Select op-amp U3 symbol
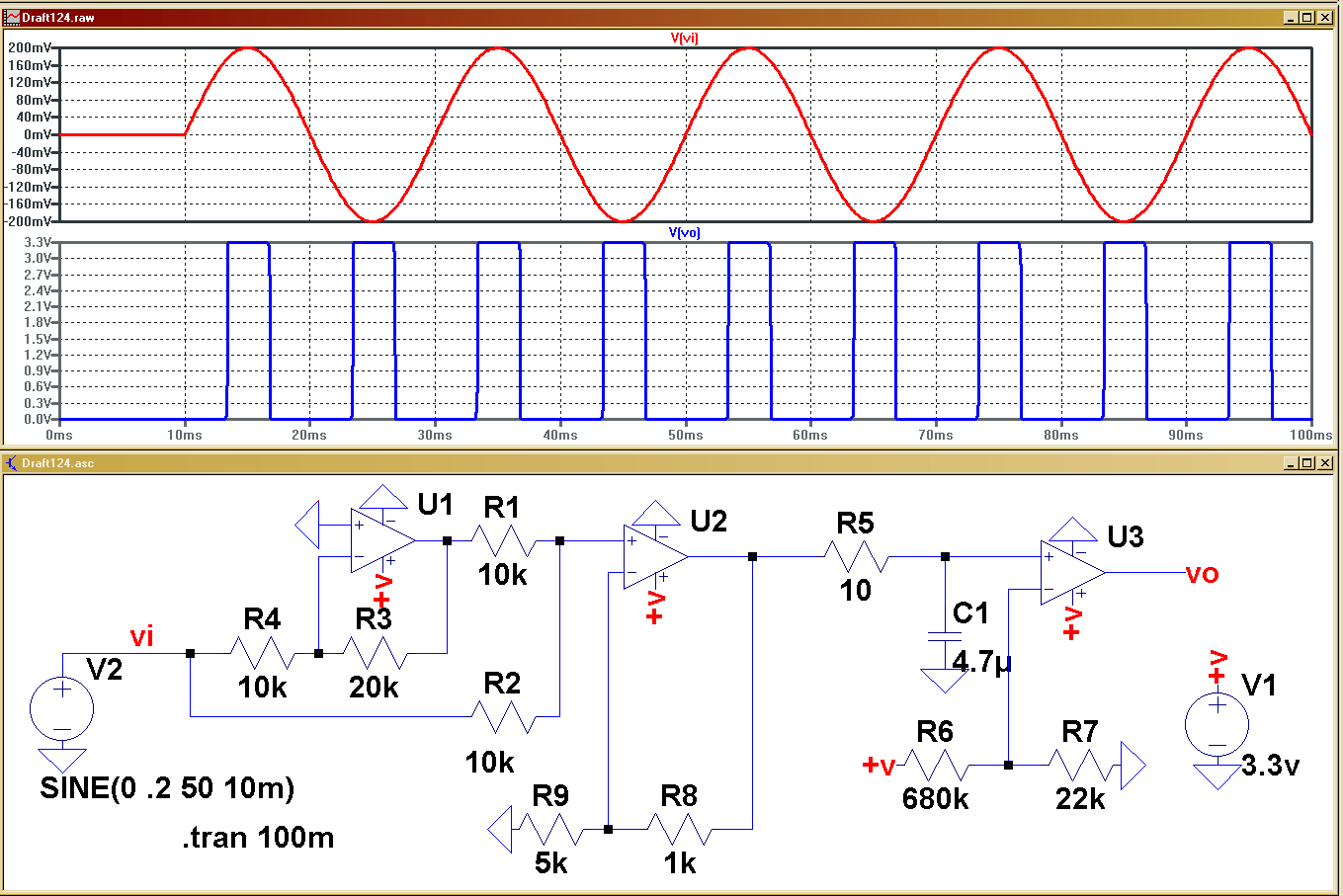 pos(1073,573)
